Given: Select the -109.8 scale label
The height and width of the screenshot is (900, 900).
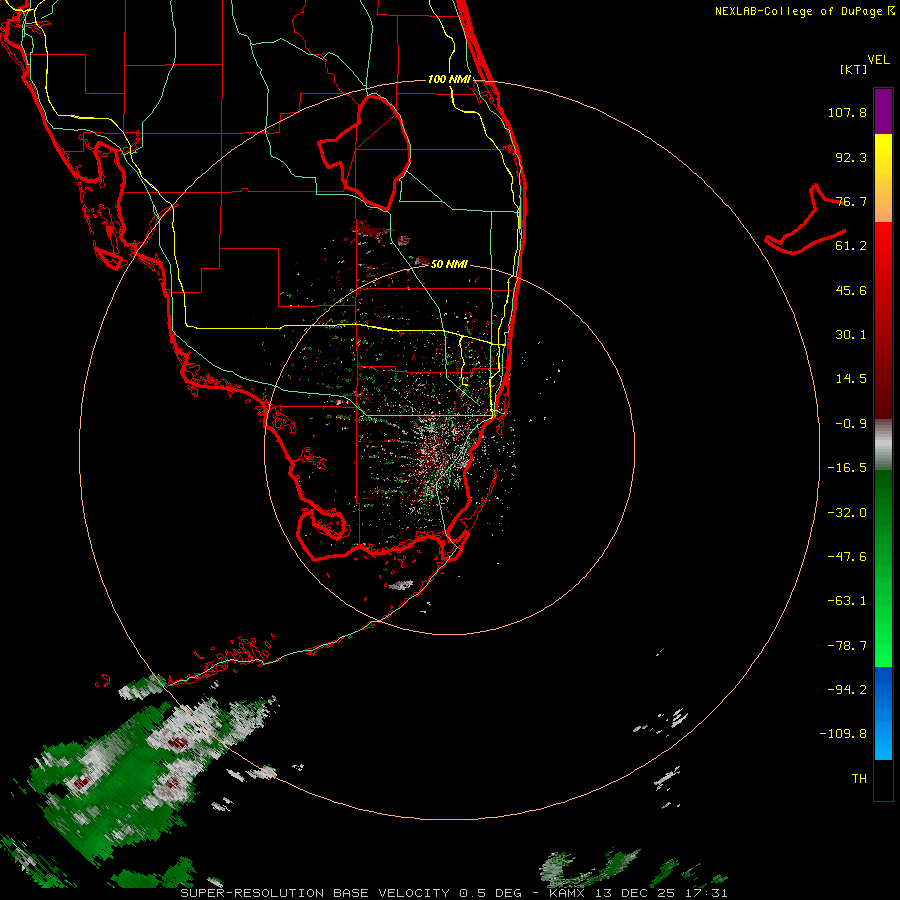Looking at the screenshot, I should point(843,734).
